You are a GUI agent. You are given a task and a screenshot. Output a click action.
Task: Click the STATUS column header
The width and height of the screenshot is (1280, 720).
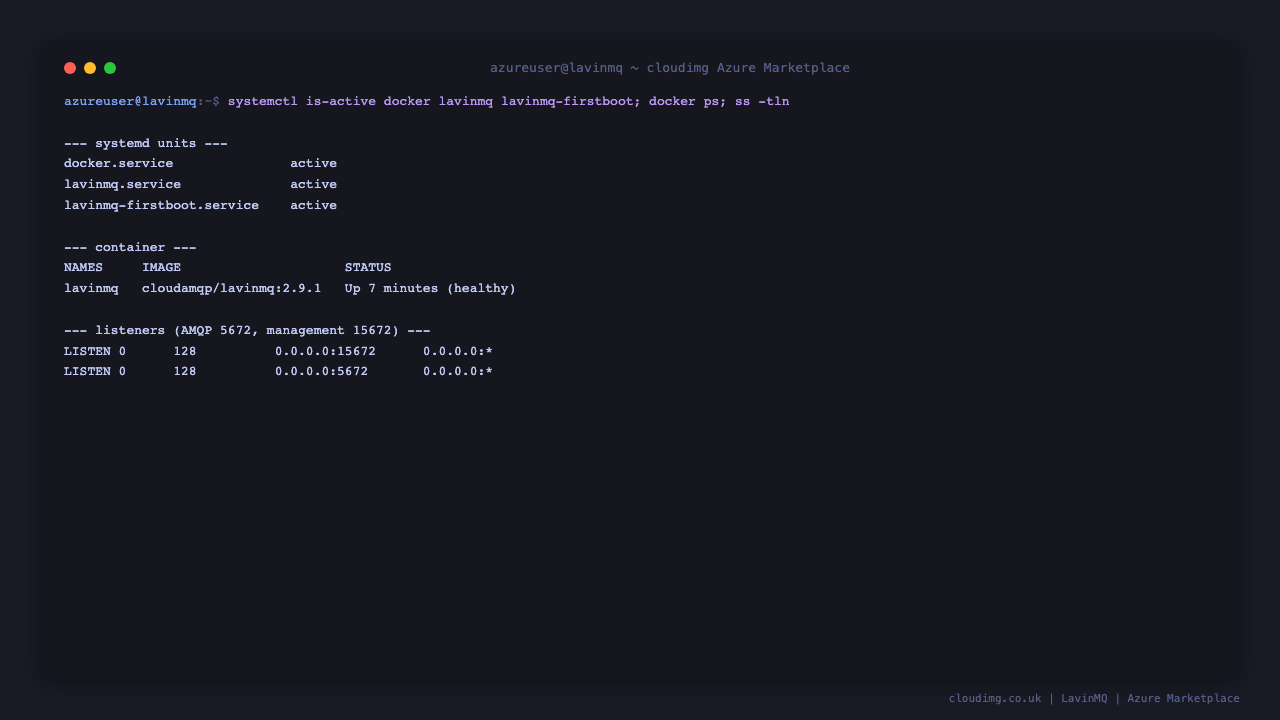[368, 267]
